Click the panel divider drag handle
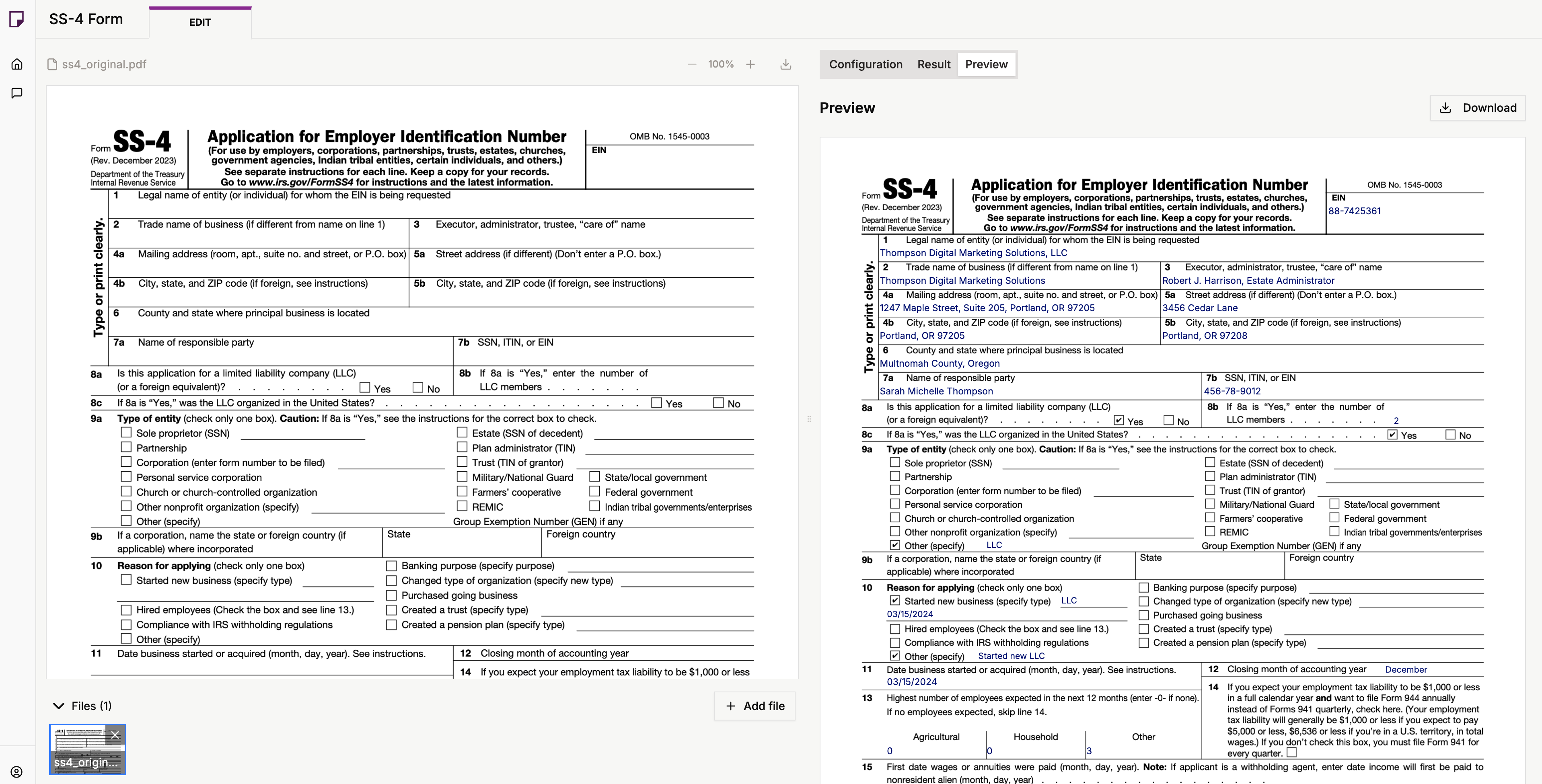 (x=809, y=419)
